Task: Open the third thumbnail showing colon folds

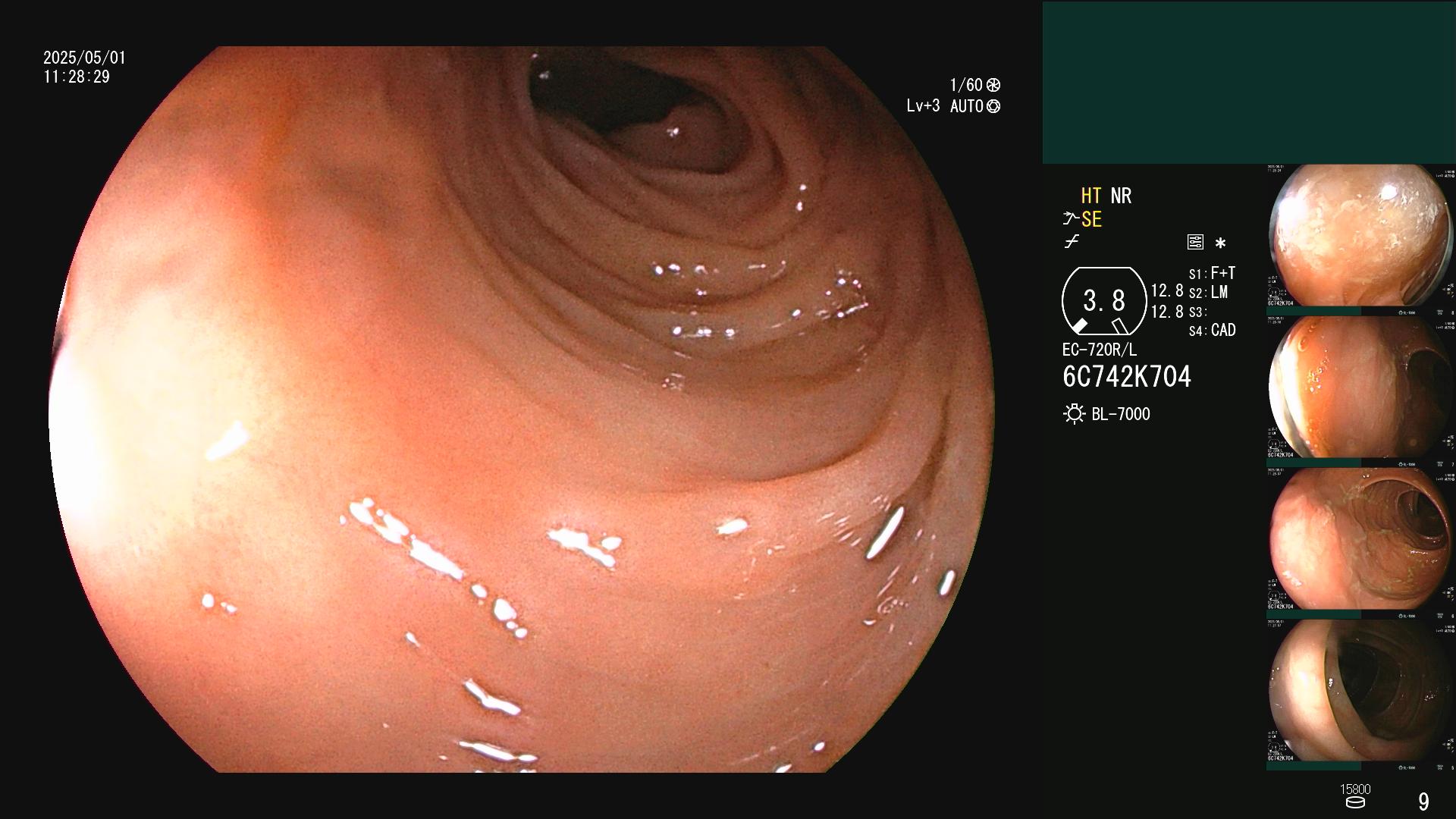Action: pyautogui.click(x=1360, y=543)
